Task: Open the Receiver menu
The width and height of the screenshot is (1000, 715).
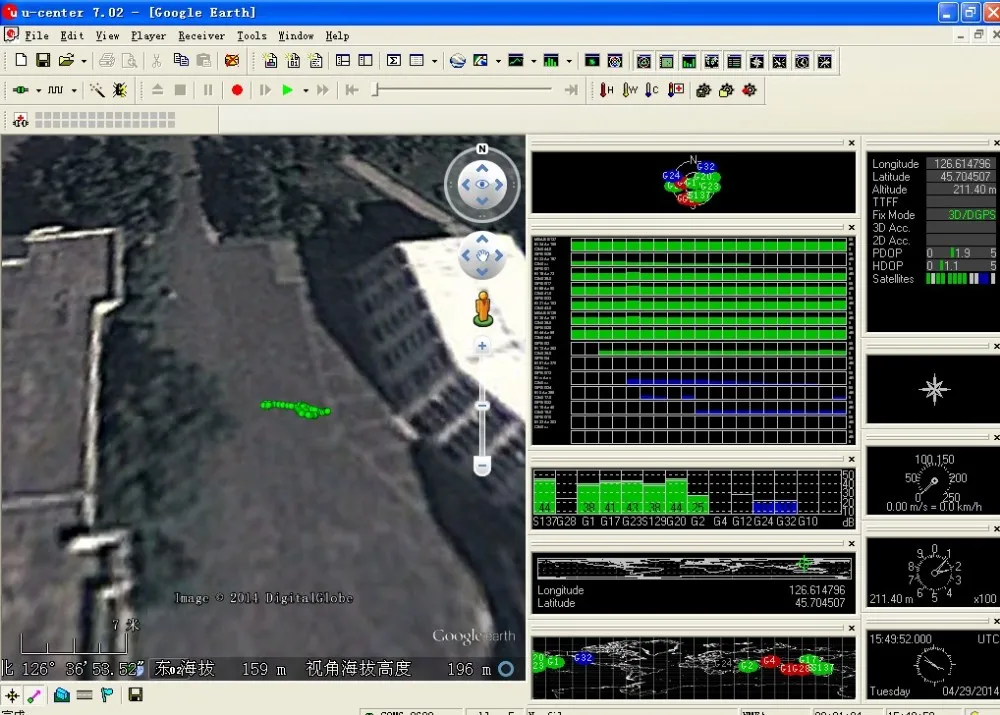Action: coord(202,36)
